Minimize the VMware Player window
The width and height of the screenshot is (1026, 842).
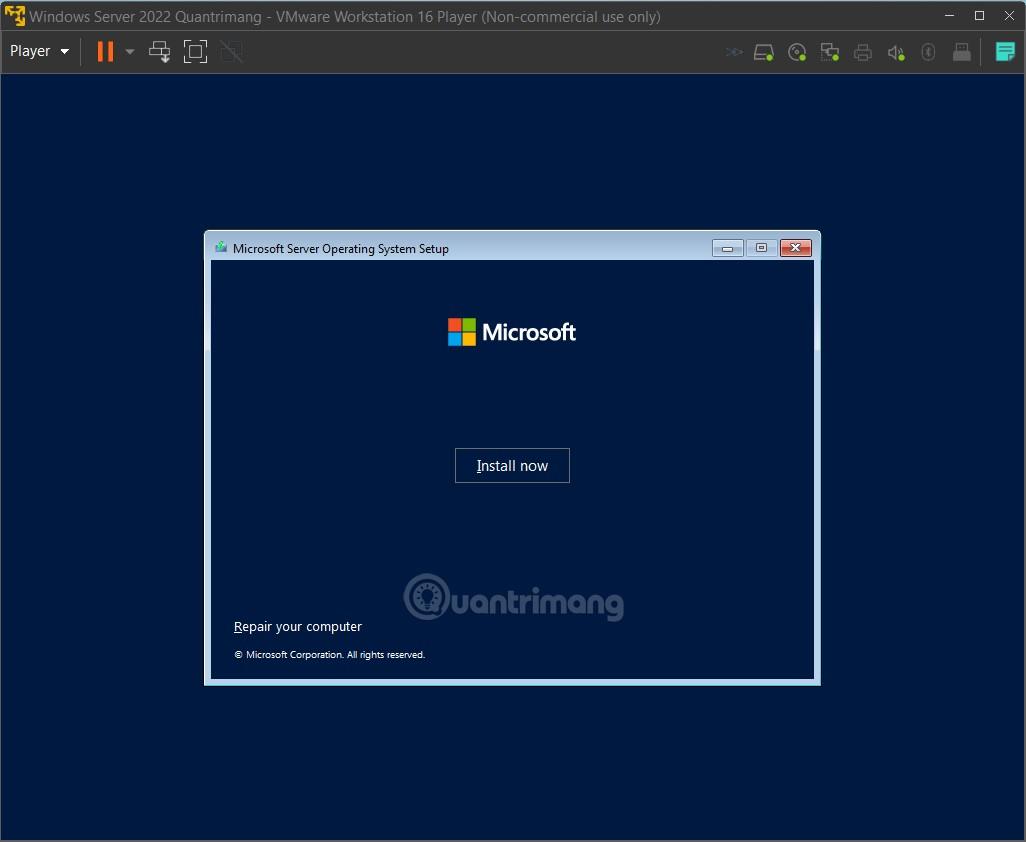point(949,16)
